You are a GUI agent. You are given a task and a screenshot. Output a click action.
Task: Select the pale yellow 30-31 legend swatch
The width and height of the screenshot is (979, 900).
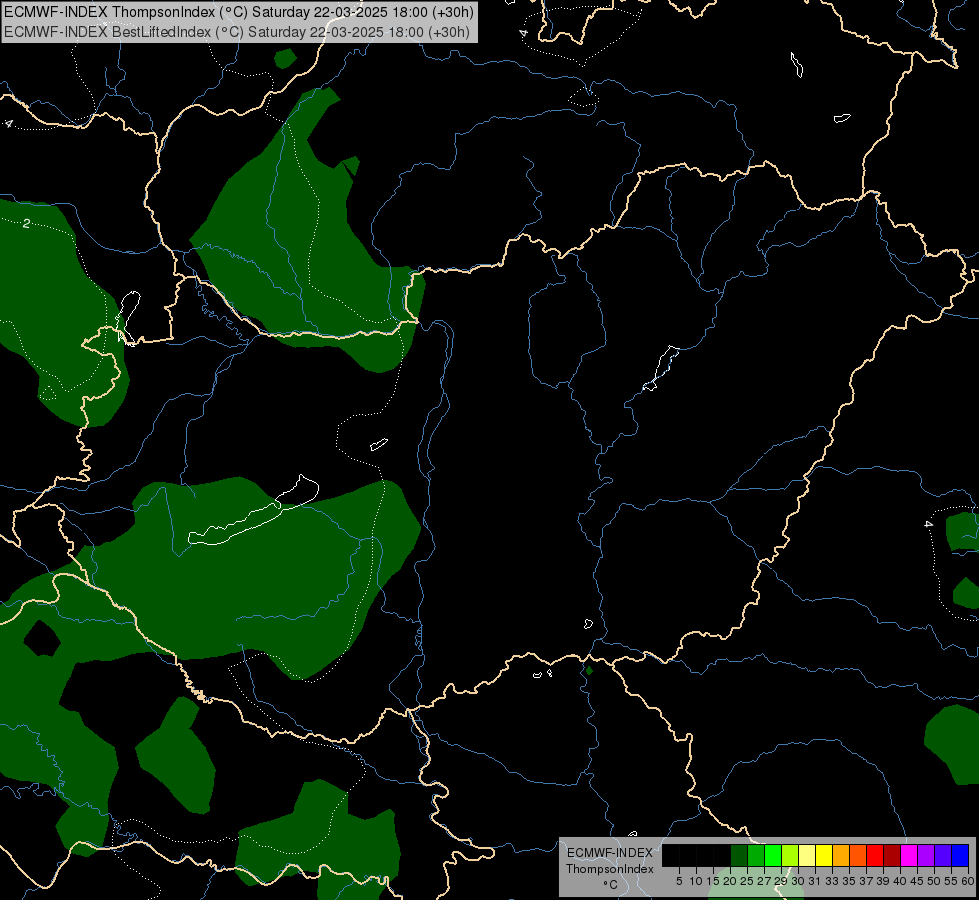click(x=807, y=855)
